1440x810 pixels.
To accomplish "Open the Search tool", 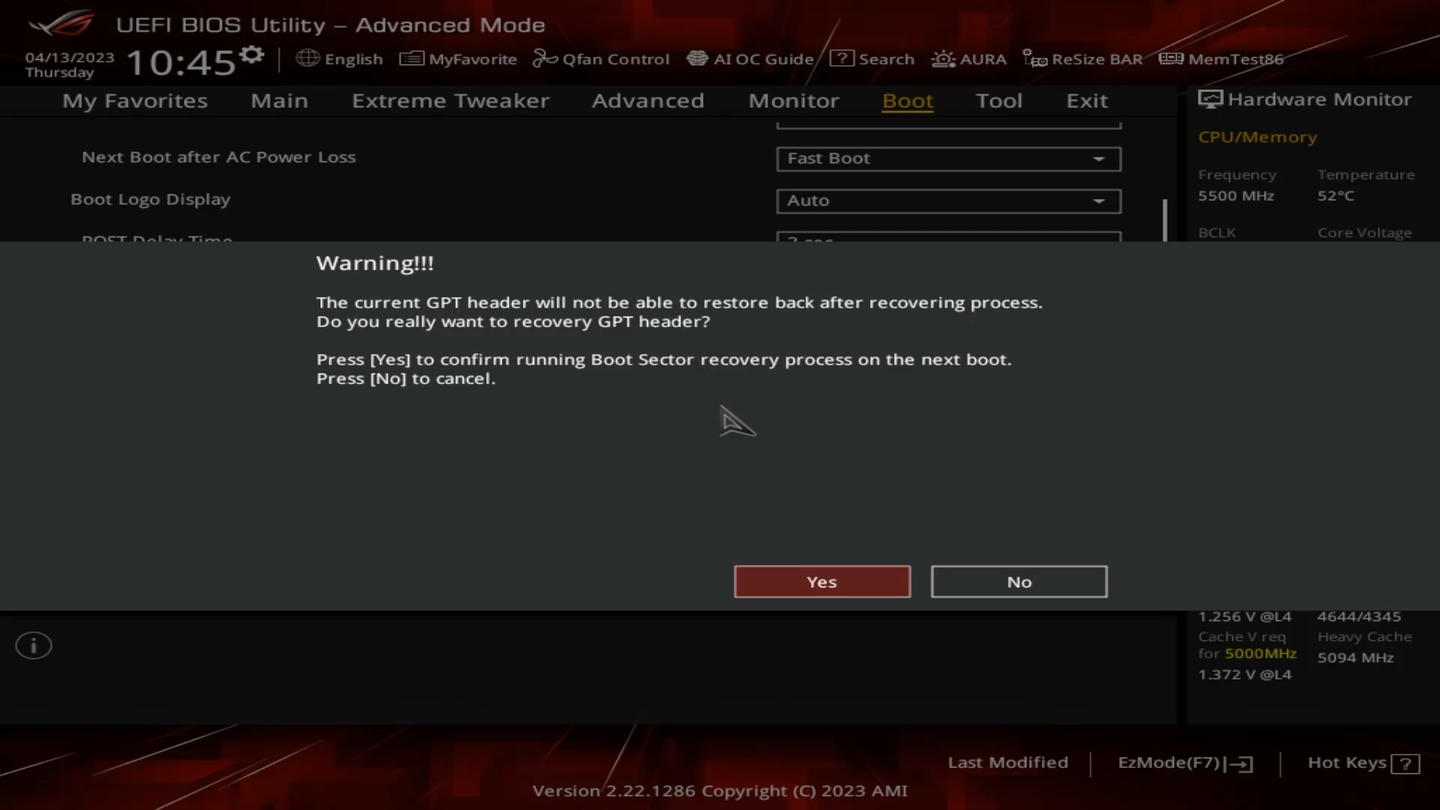I will coord(872,59).
